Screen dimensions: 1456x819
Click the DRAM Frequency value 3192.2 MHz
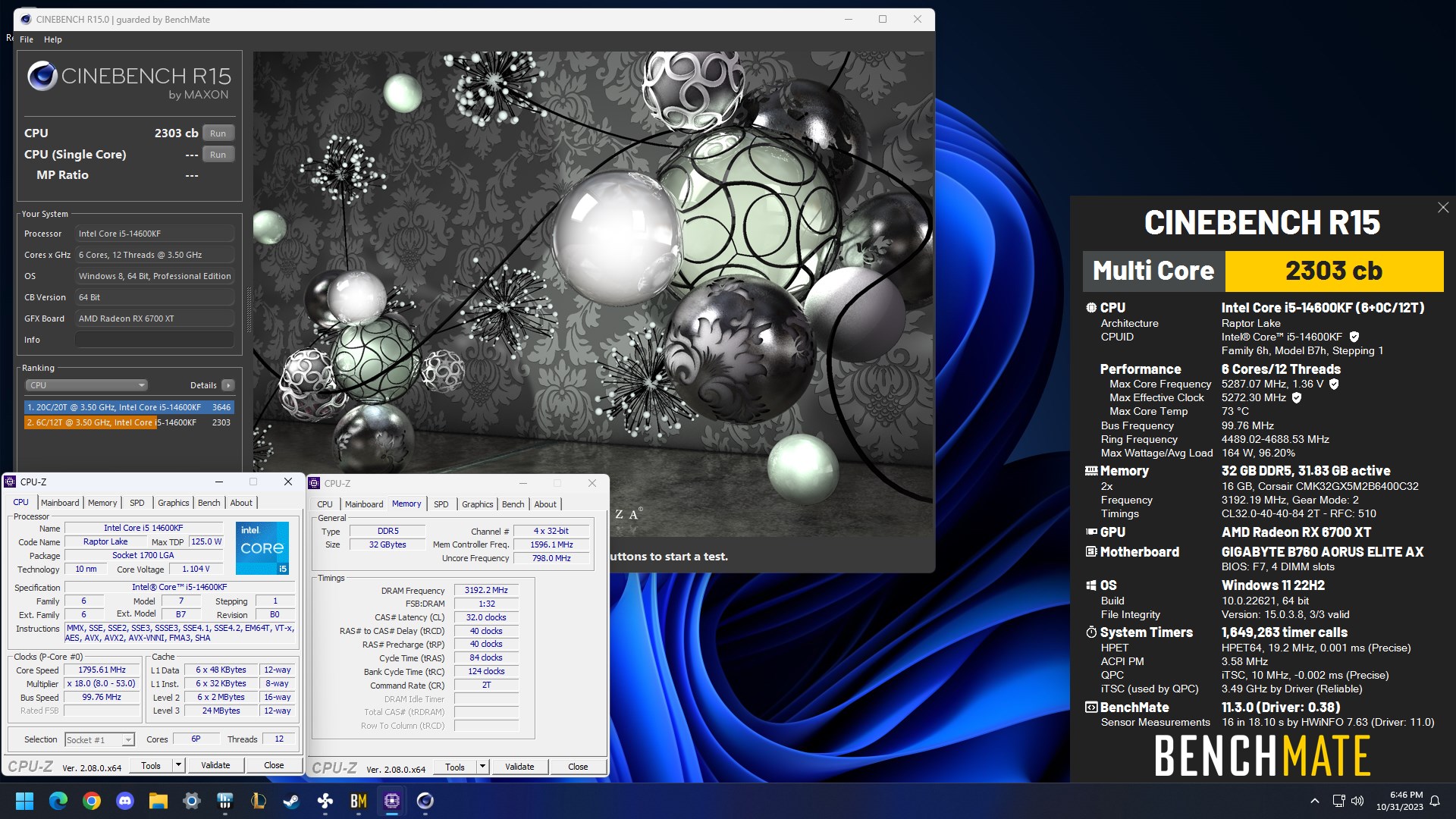[486, 590]
